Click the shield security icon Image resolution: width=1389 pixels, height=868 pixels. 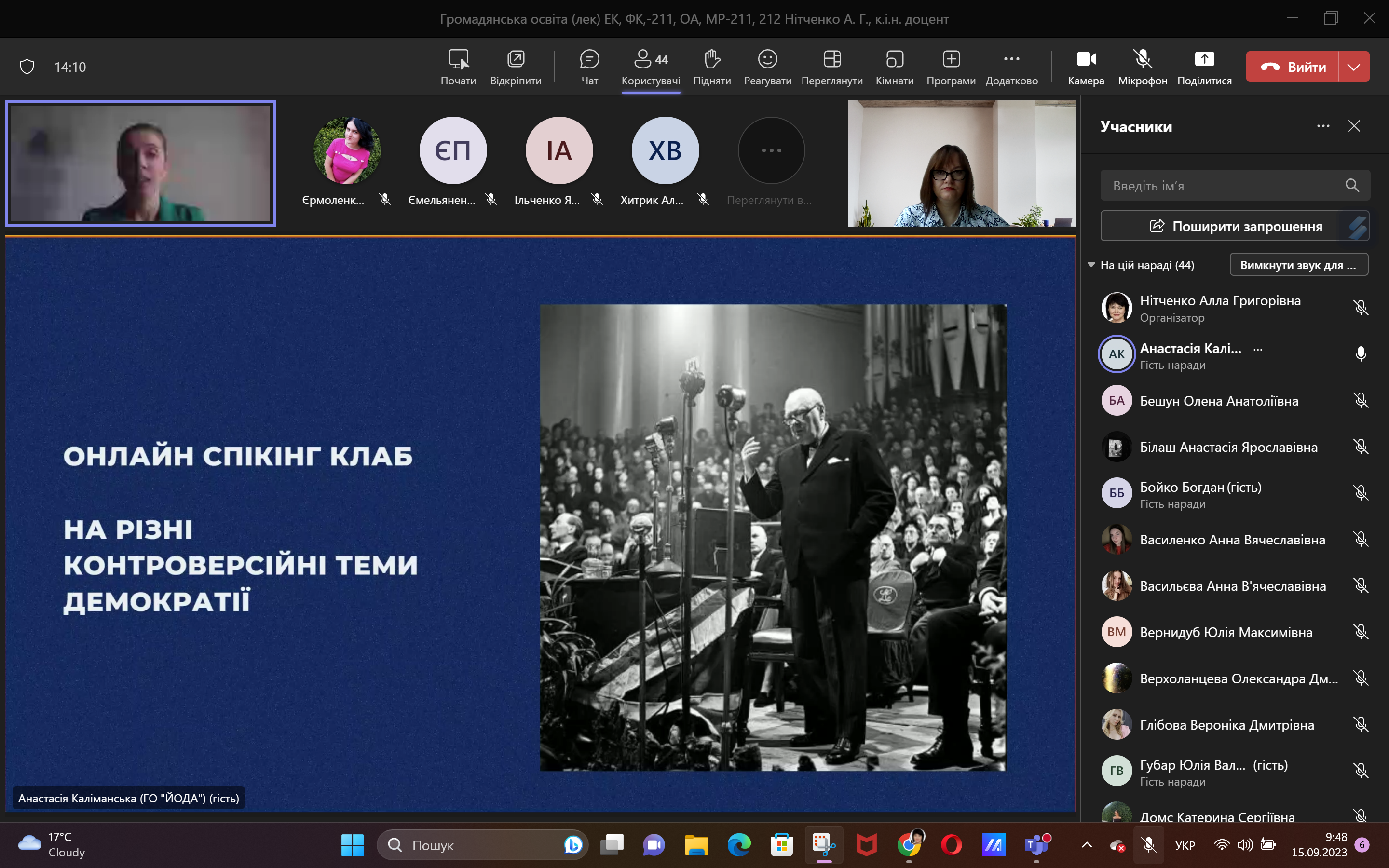tap(27, 67)
